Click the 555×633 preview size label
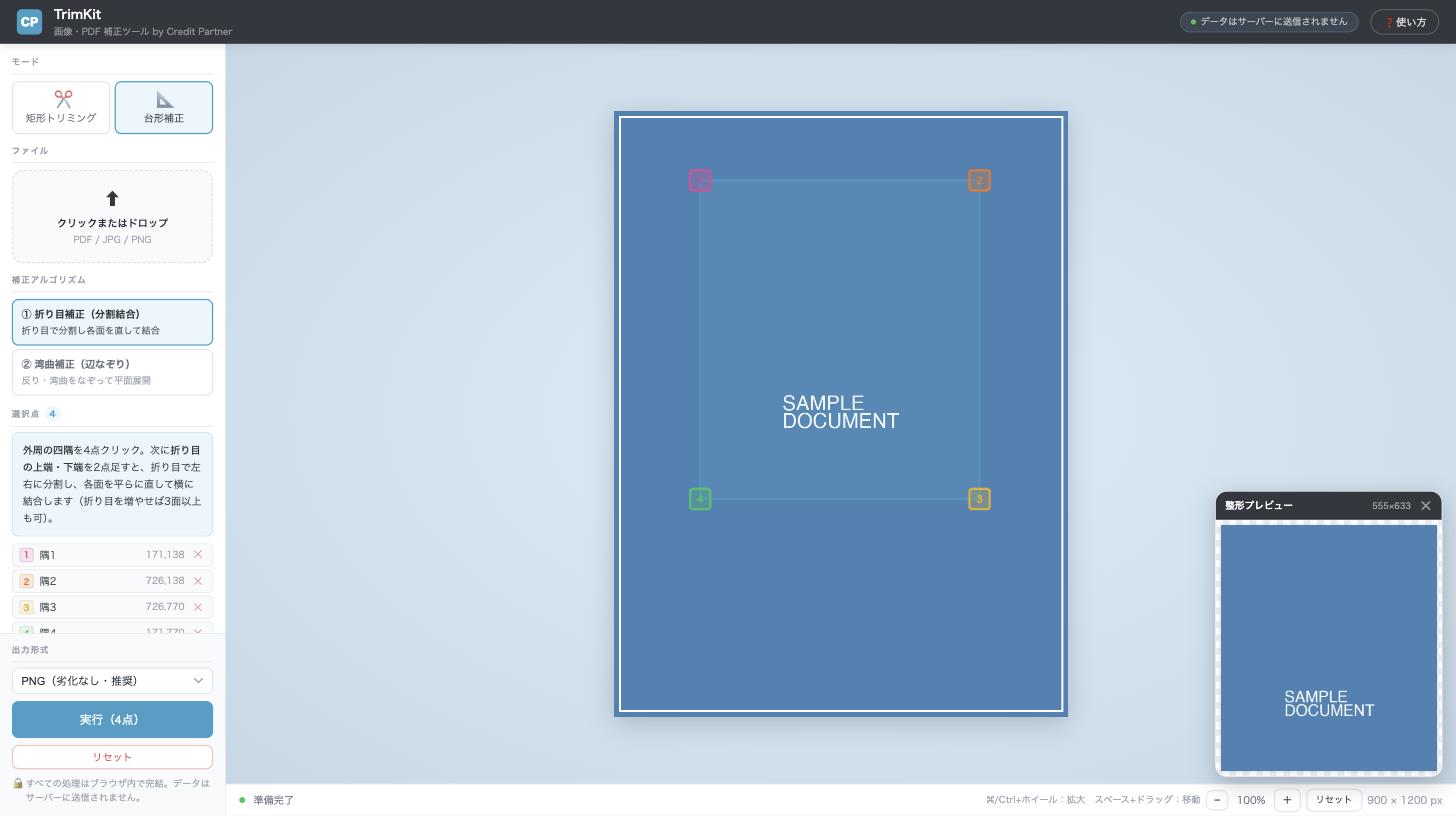The width and height of the screenshot is (1456, 816). (1391, 506)
